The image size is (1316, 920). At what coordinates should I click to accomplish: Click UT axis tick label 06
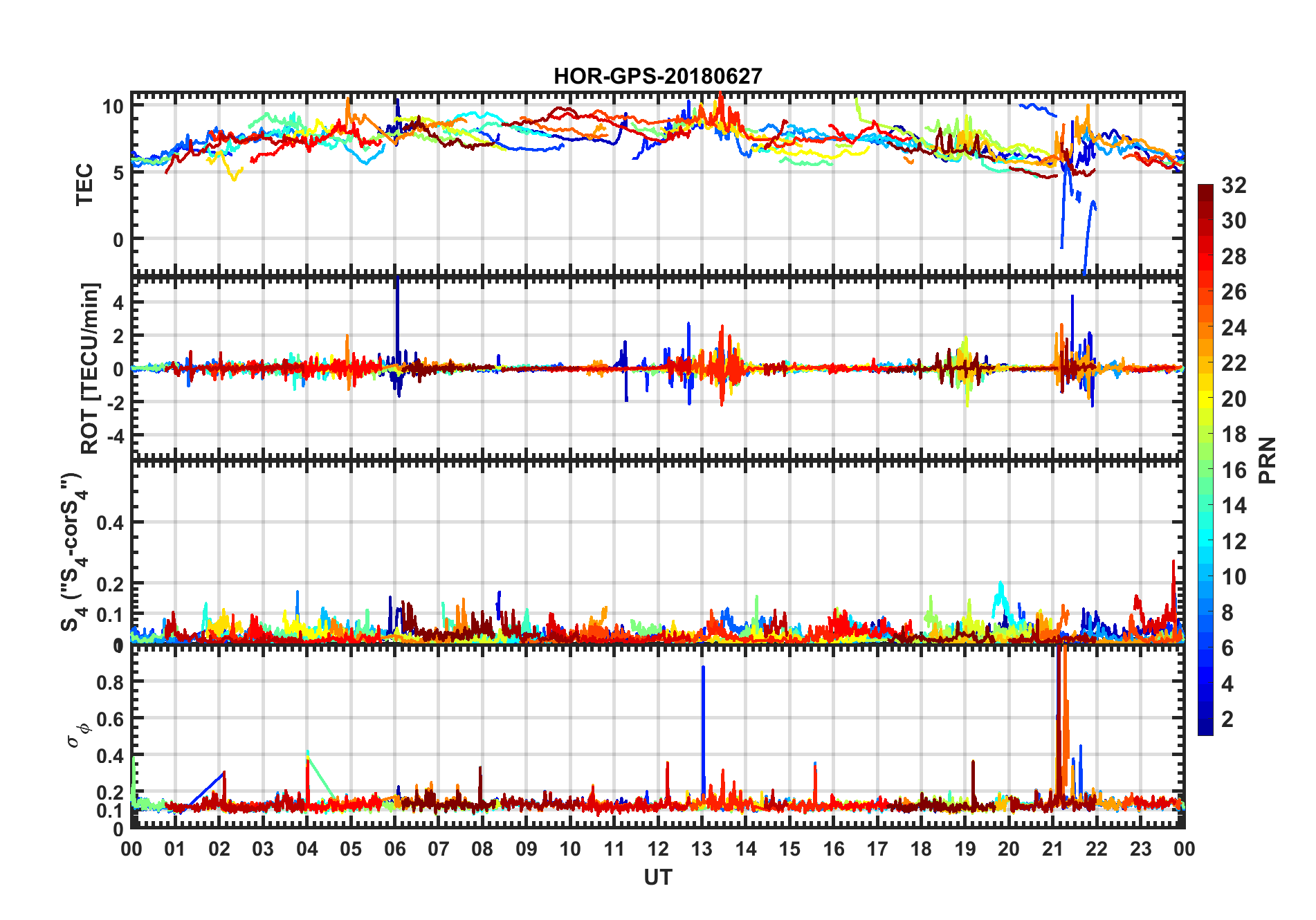coord(394,849)
